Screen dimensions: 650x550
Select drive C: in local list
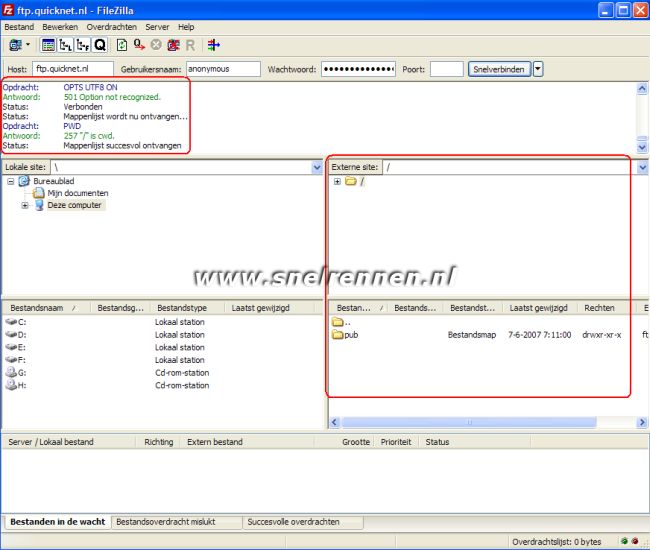16,322
